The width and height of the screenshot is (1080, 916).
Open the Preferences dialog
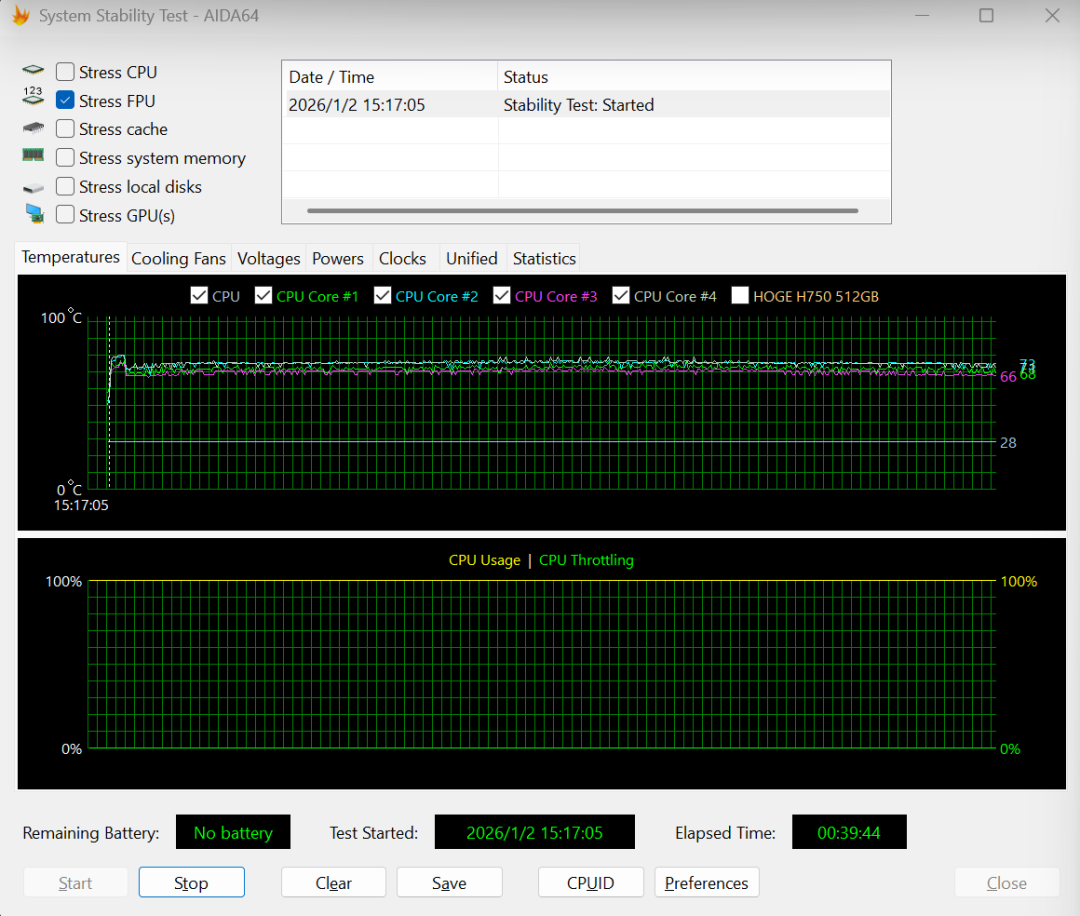[706, 883]
